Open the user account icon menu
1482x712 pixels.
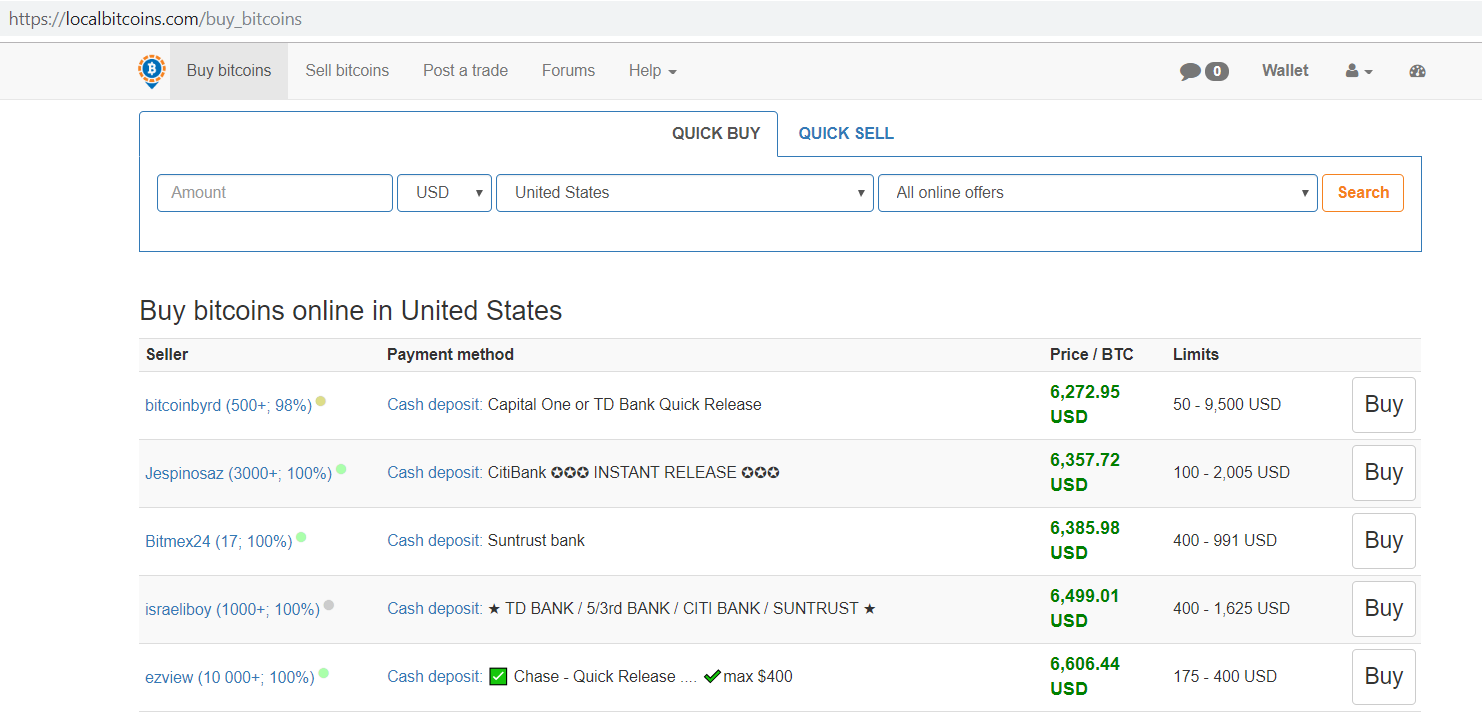tap(1359, 71)
